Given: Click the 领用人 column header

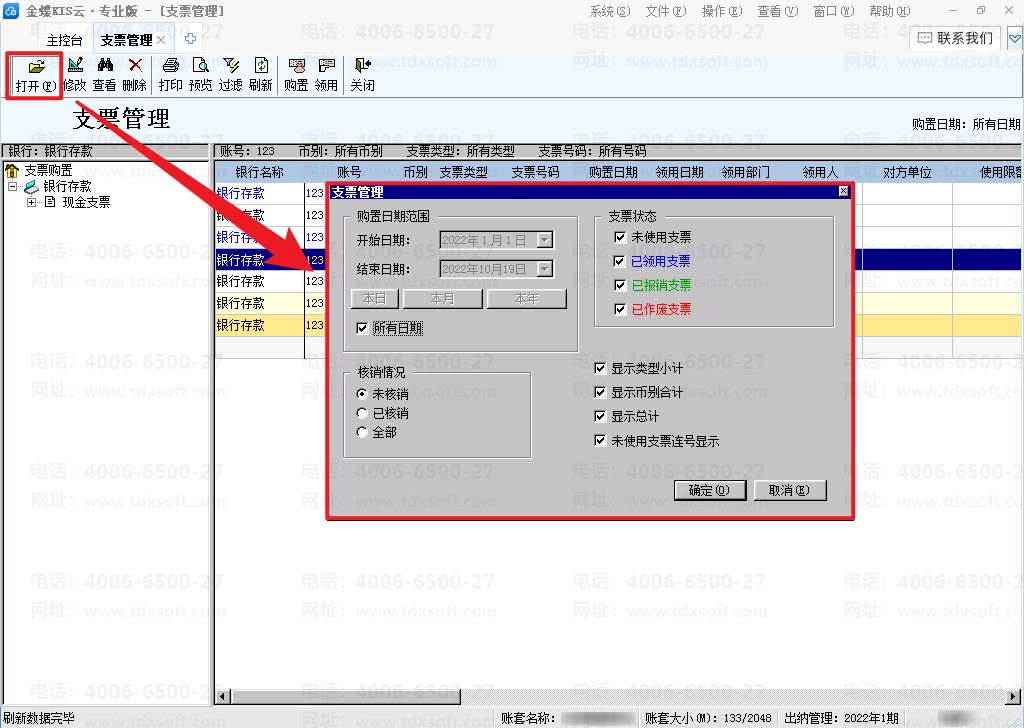Looking at the screenshot, I should (820, 172).
